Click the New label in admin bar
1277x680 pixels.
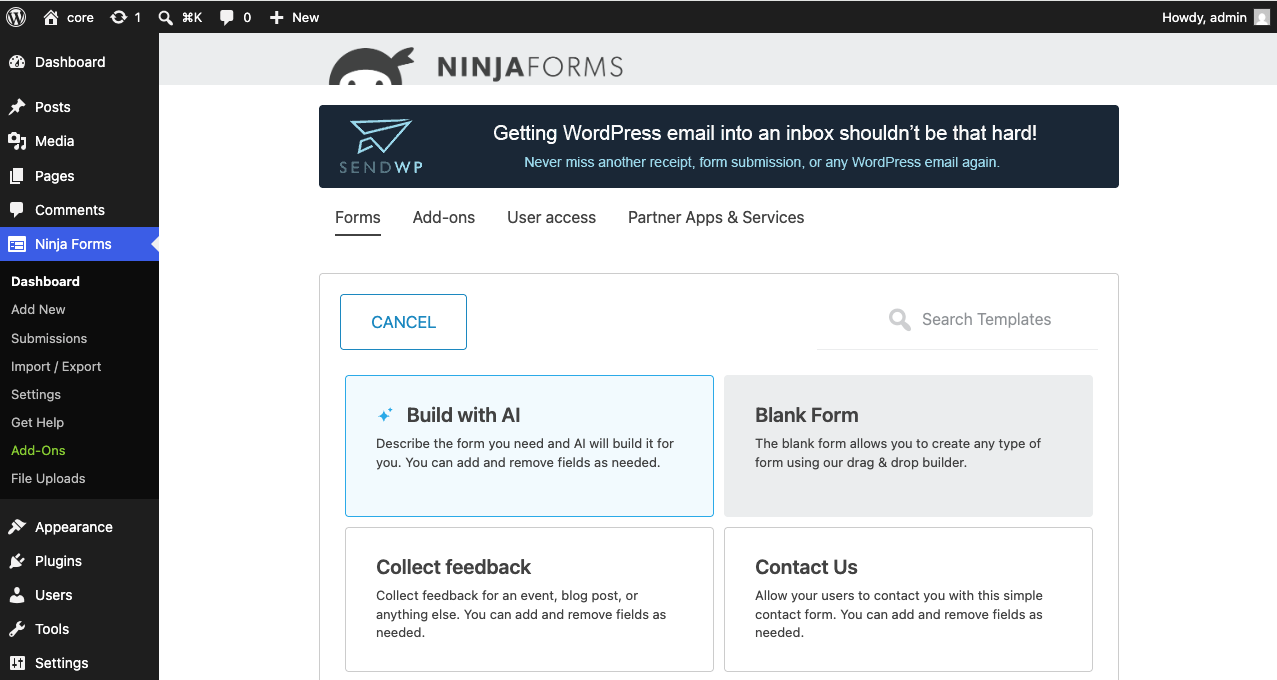pos(306,17)
